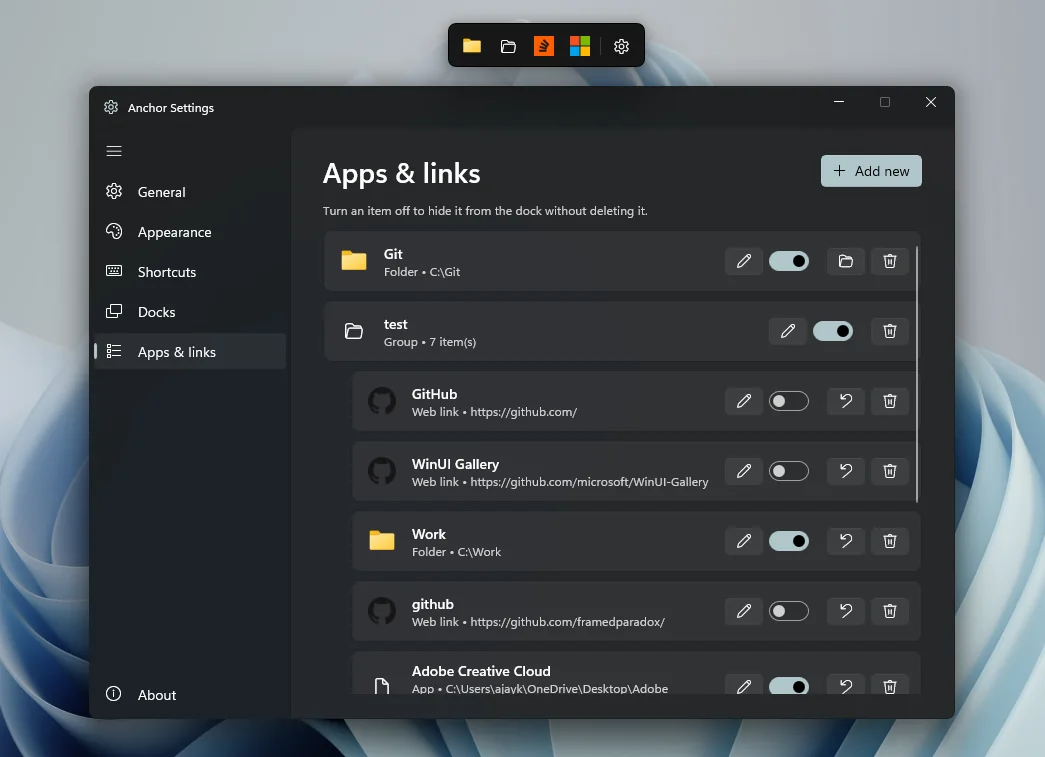Edit the Work folder entry
This screenshot has width=1045, height=757.
point(744,541)
